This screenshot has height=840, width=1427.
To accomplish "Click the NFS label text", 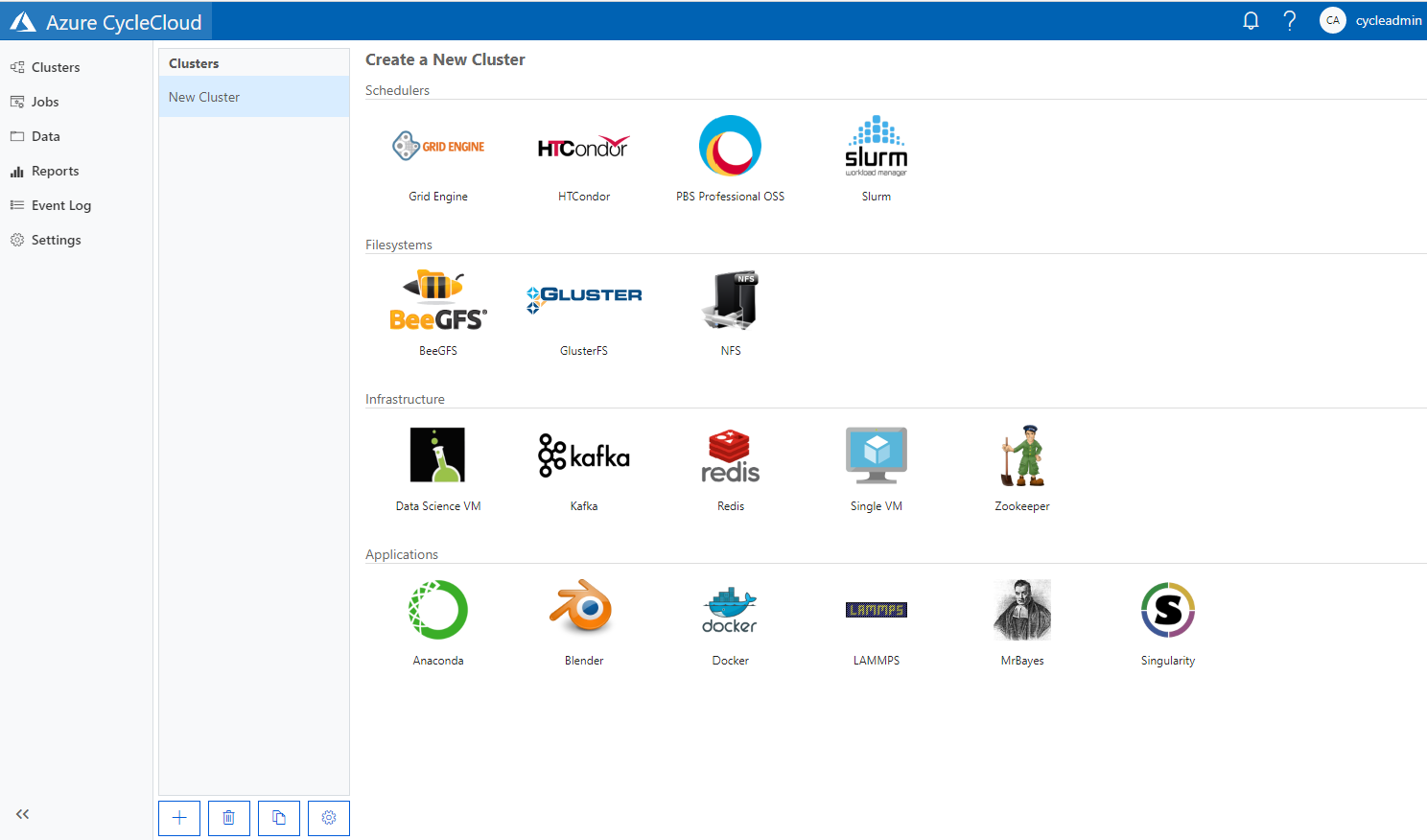I will [x=731, y=351].
